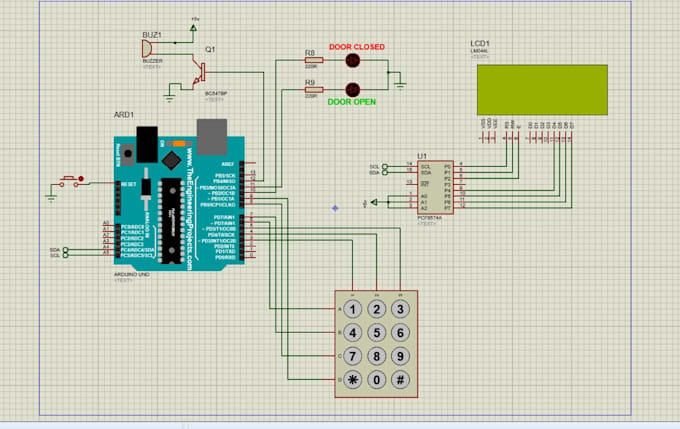Image resolution: width=680 pixels, height=429 pixels.
Task: Click keypad key 3
Action: pos(400,309)
